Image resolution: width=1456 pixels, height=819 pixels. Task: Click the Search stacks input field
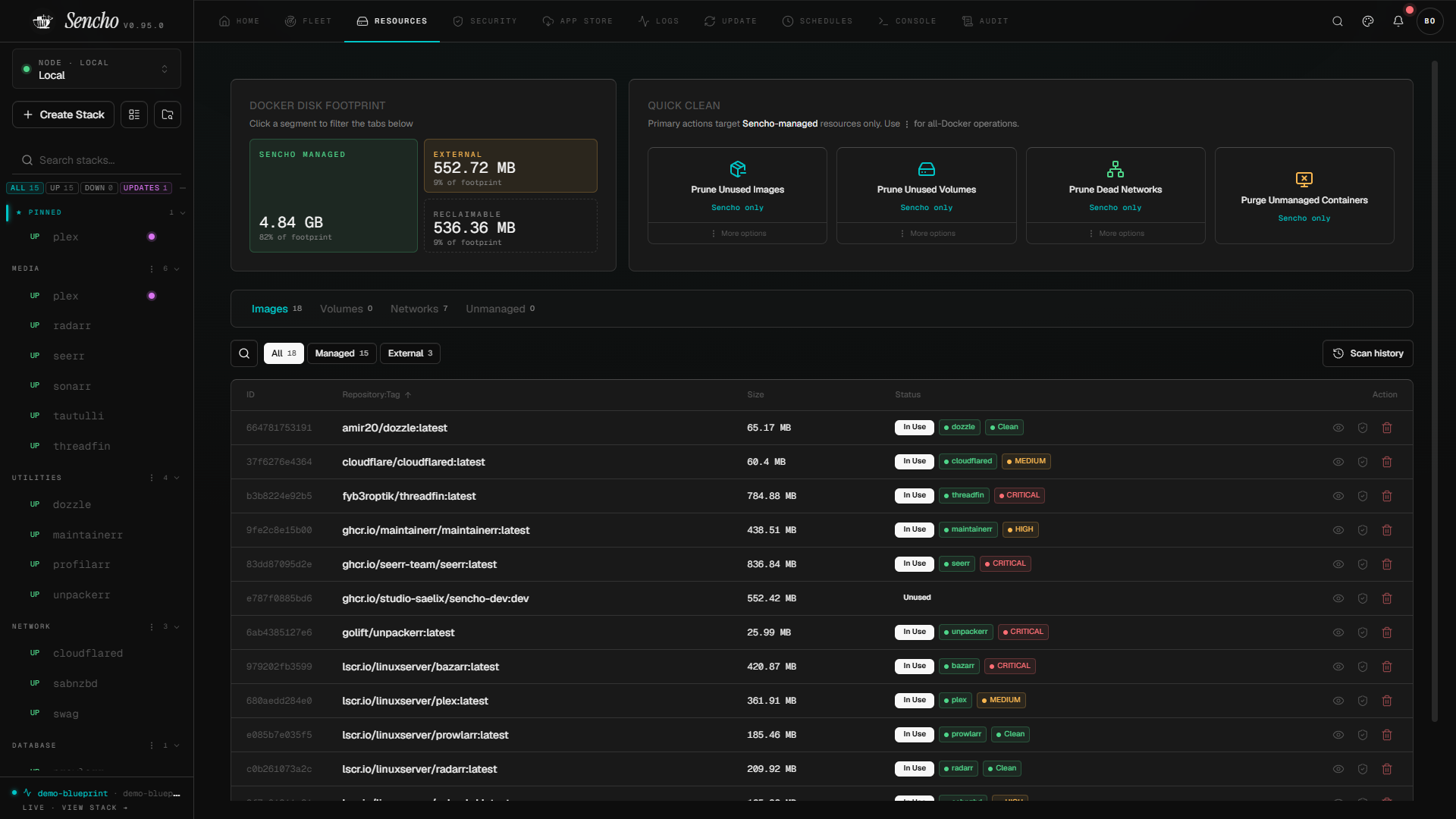tap(96, 160)
